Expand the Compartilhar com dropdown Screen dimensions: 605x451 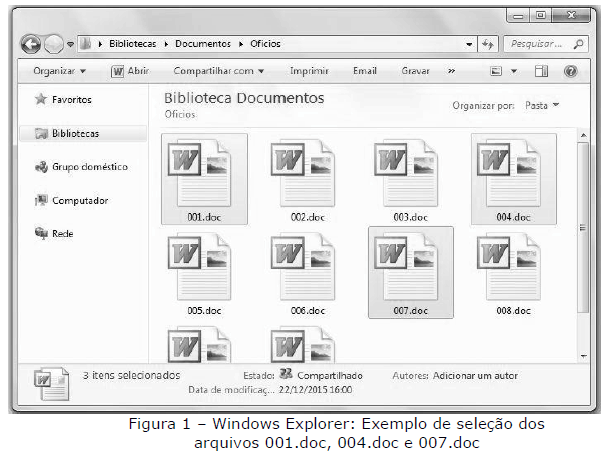[219, 72]
